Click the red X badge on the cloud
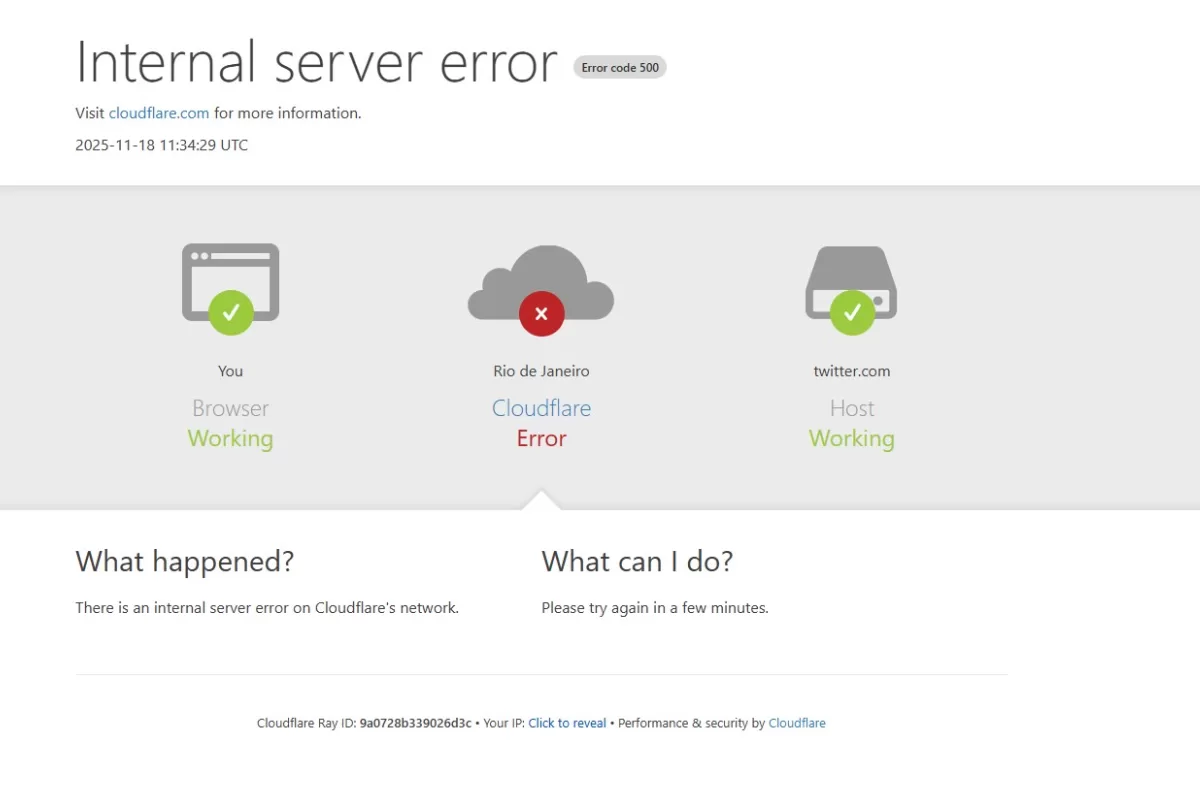1200x800 pixels. pyautogui.click(x=541, y=313)
